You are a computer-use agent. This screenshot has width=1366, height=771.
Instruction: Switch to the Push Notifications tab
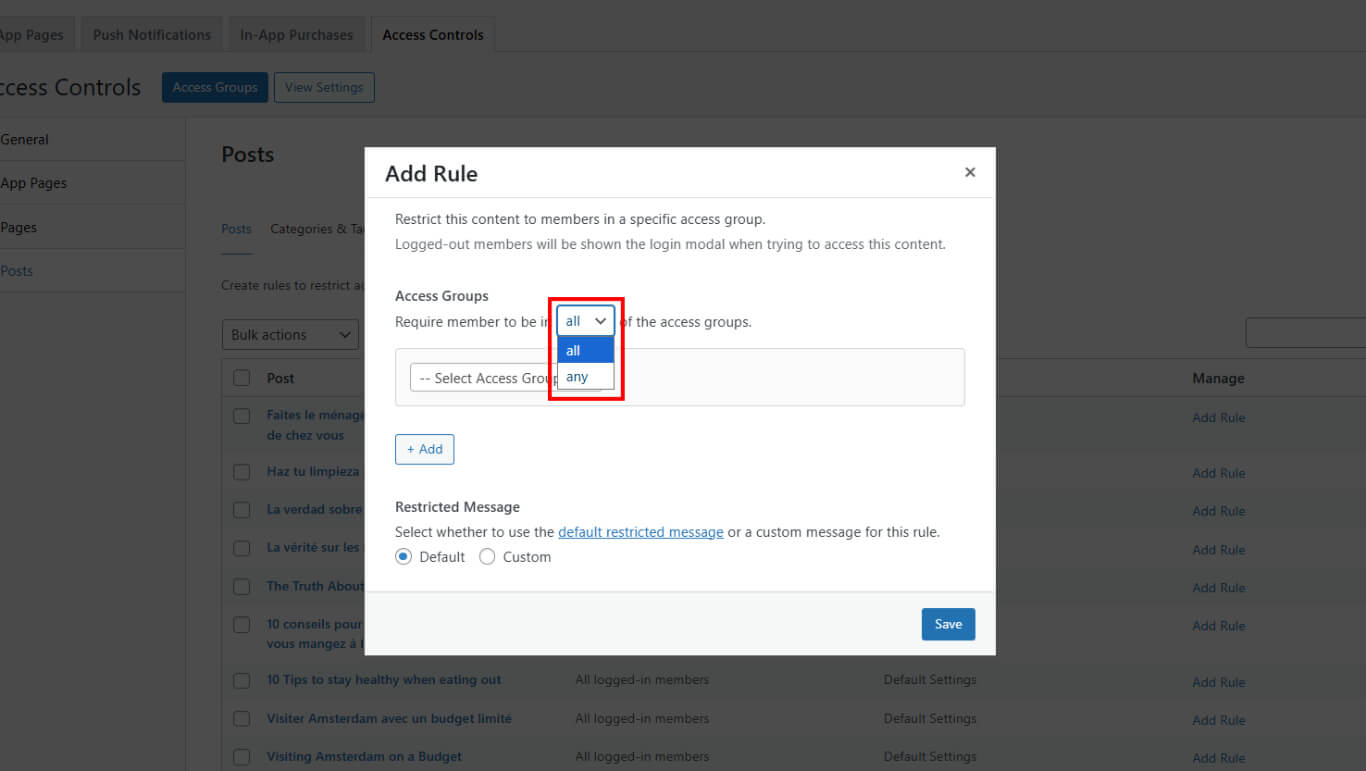point(152,35)
